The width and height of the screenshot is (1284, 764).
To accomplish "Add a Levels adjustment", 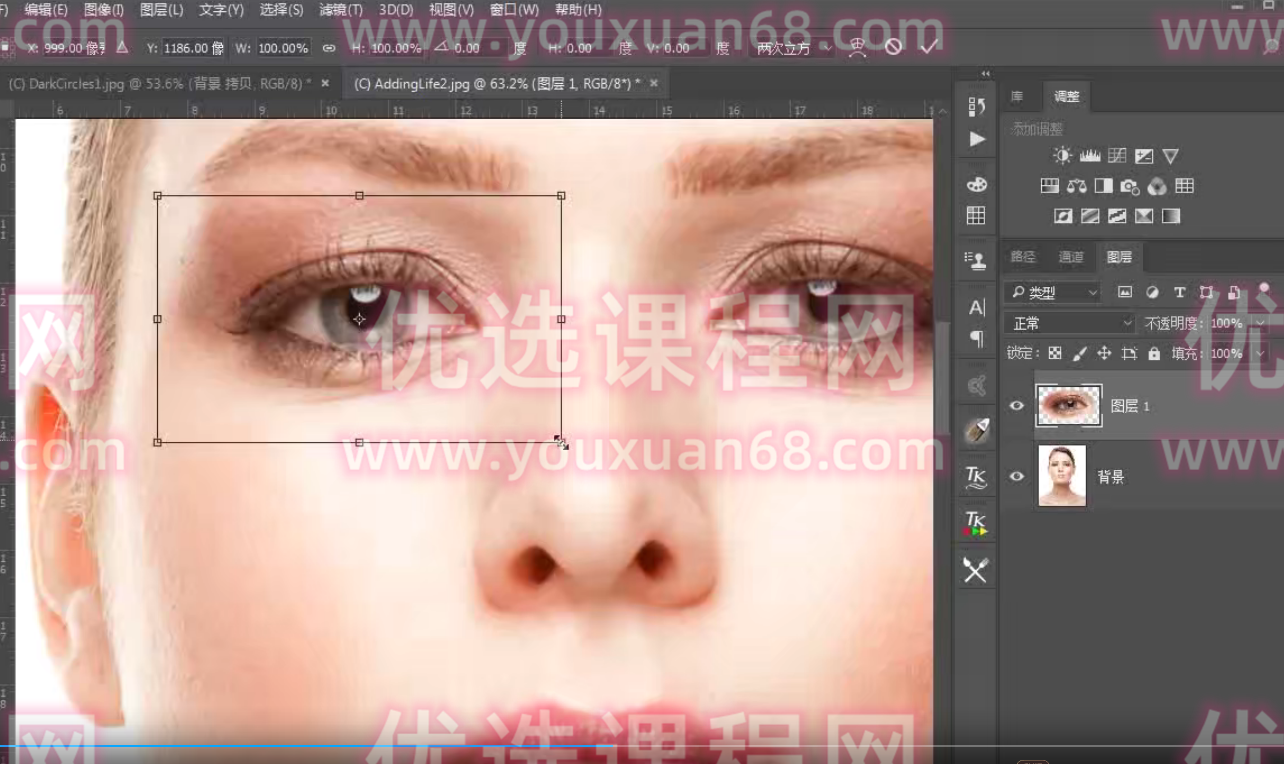I will click(1090, 156).
